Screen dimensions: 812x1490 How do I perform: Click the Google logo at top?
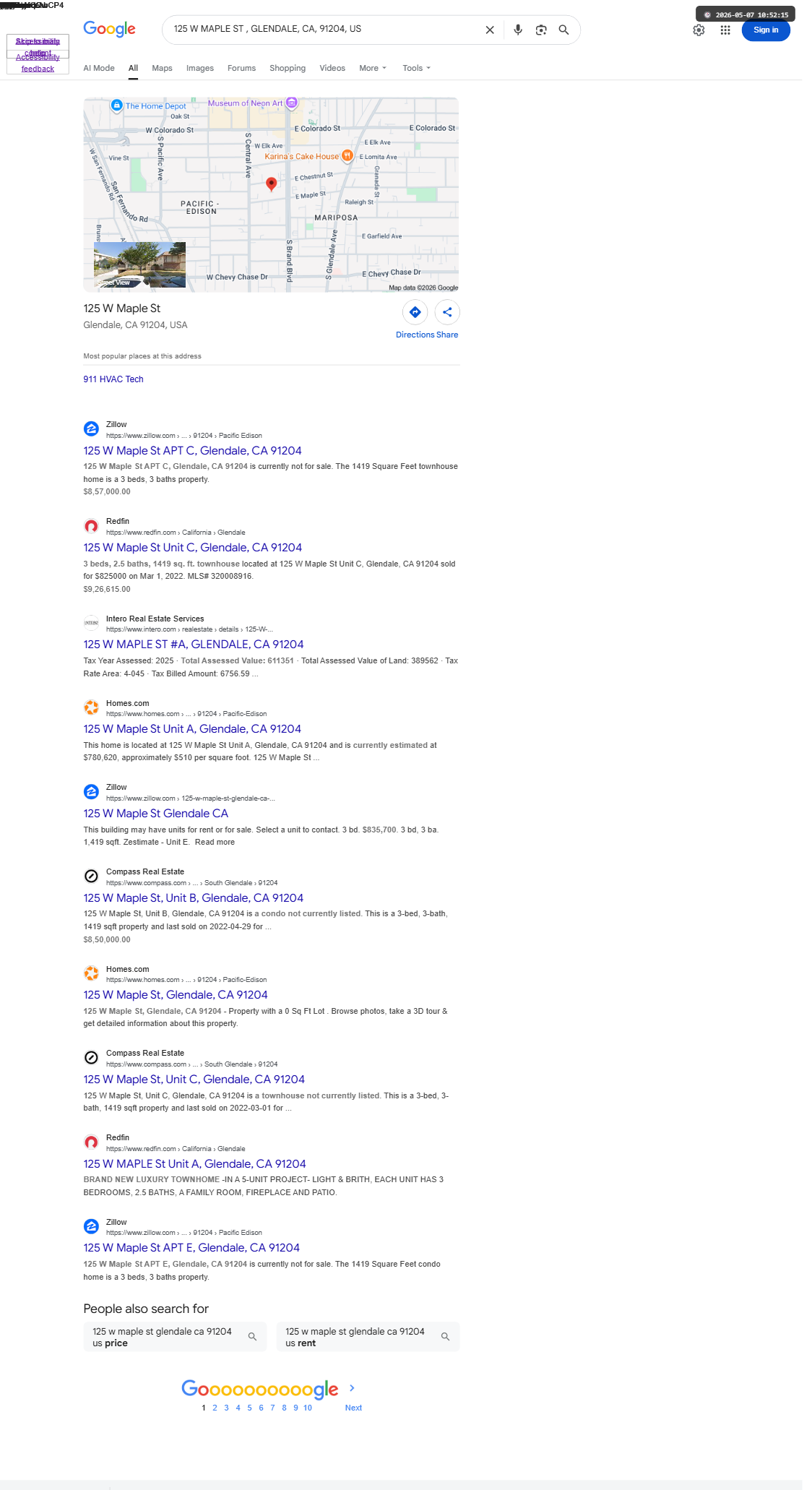(x=109, y=29)
